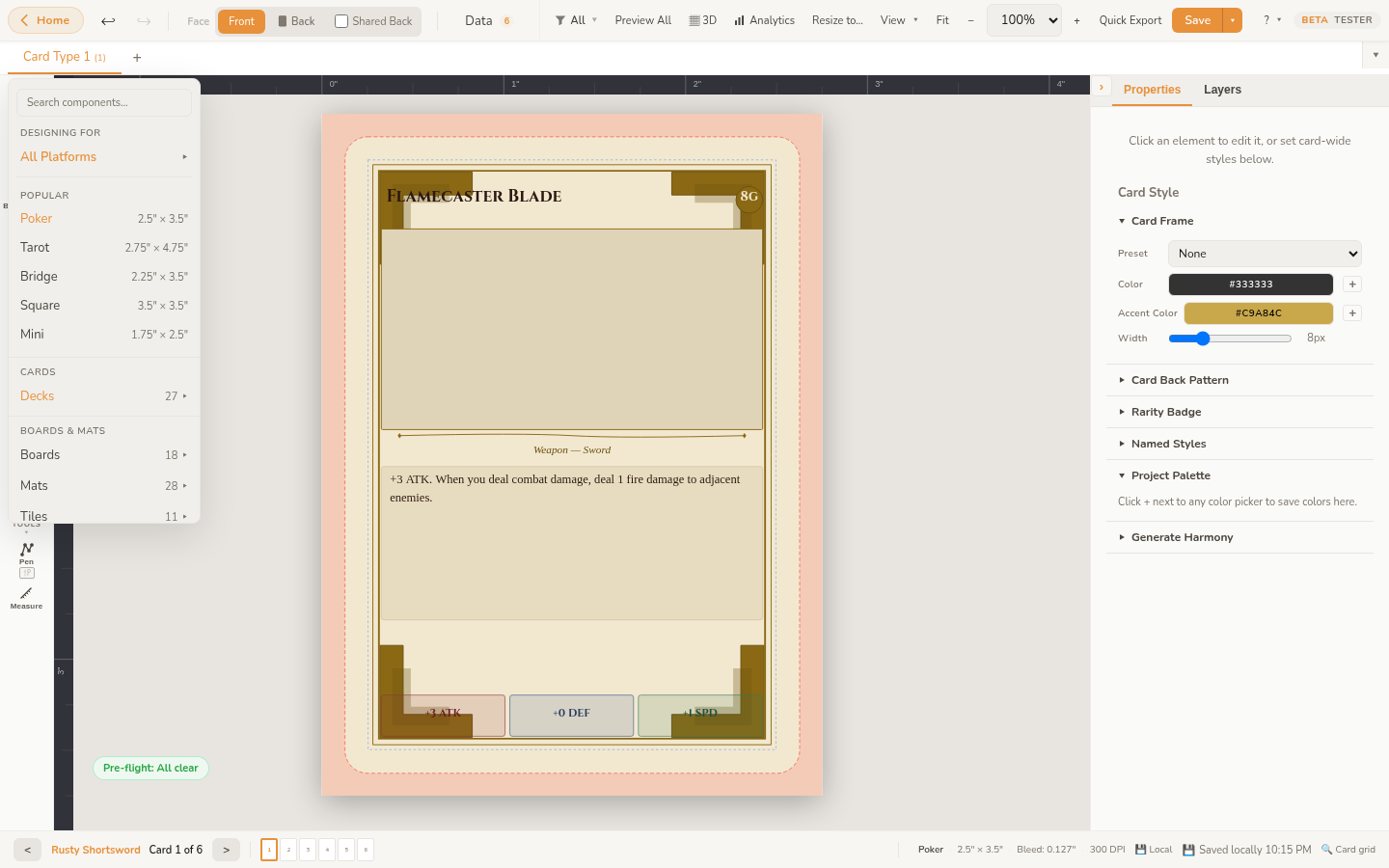Click the Undo arrow icon
Screen dimensions: 1389x868
tap(108, 20)
